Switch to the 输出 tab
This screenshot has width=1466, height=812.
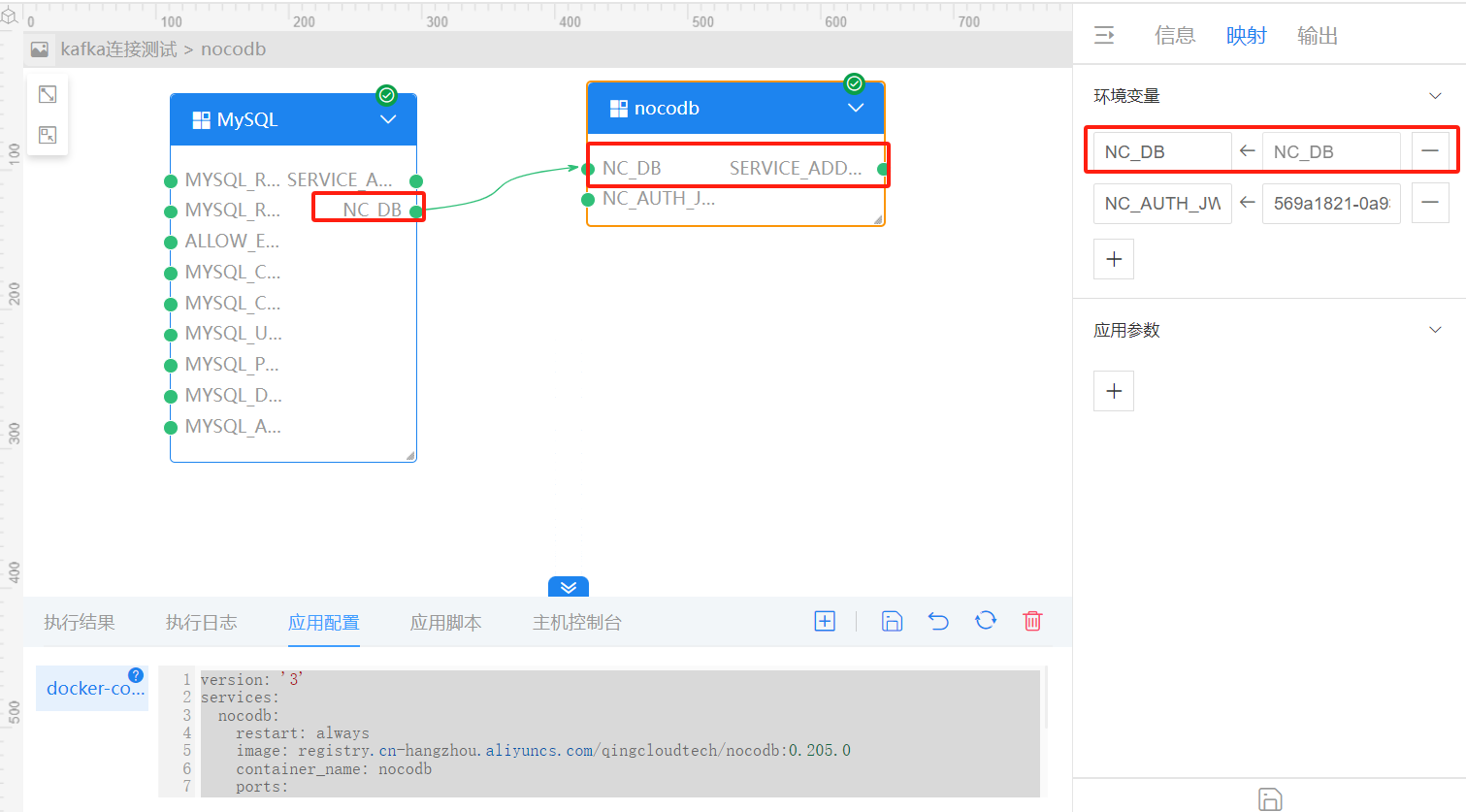[1318, 36]
